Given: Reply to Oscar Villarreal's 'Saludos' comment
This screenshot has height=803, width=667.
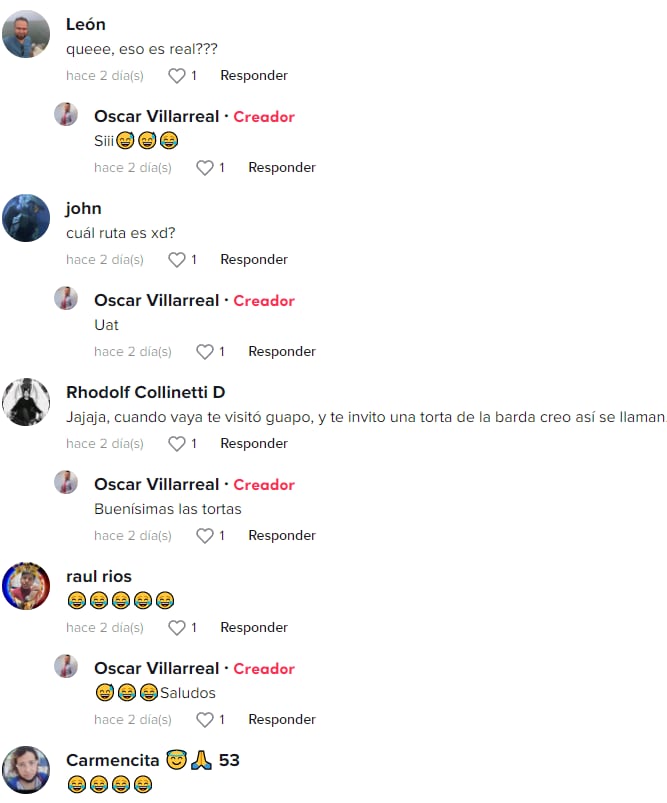Looking at the screenshot, I should coord(282,720).
